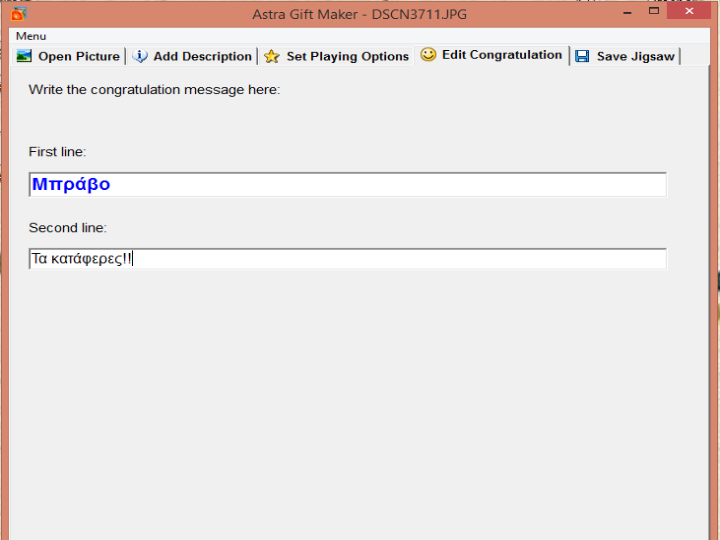This screenshot has height=540, width=720.
Task: Switch to the Open Picture tab
Action: tap(68, 56)
